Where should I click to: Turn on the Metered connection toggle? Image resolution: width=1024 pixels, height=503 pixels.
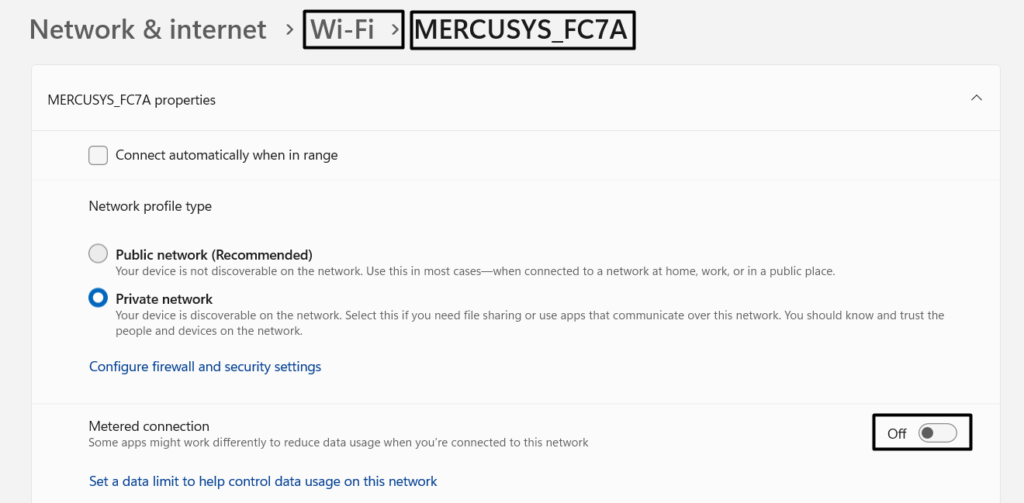tap(938, 433)
